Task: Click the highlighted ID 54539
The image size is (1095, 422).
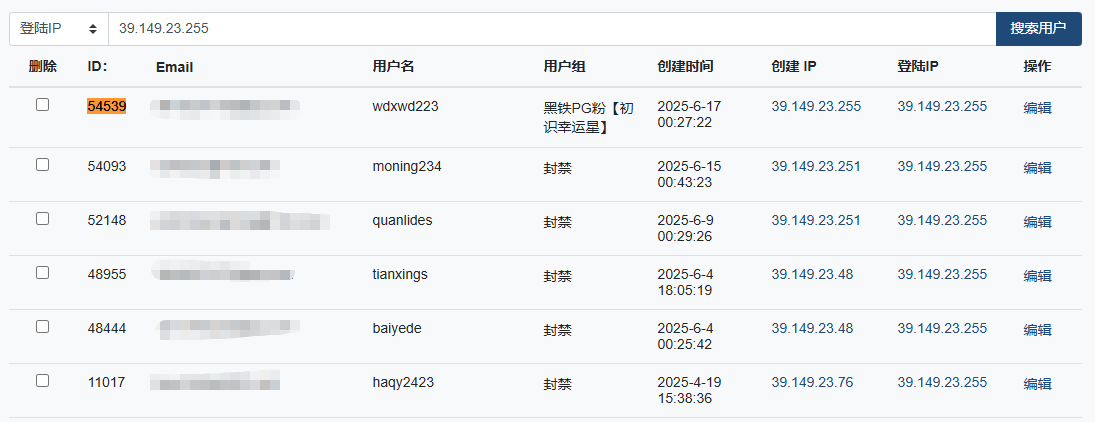Action: [x=107, y=106]
